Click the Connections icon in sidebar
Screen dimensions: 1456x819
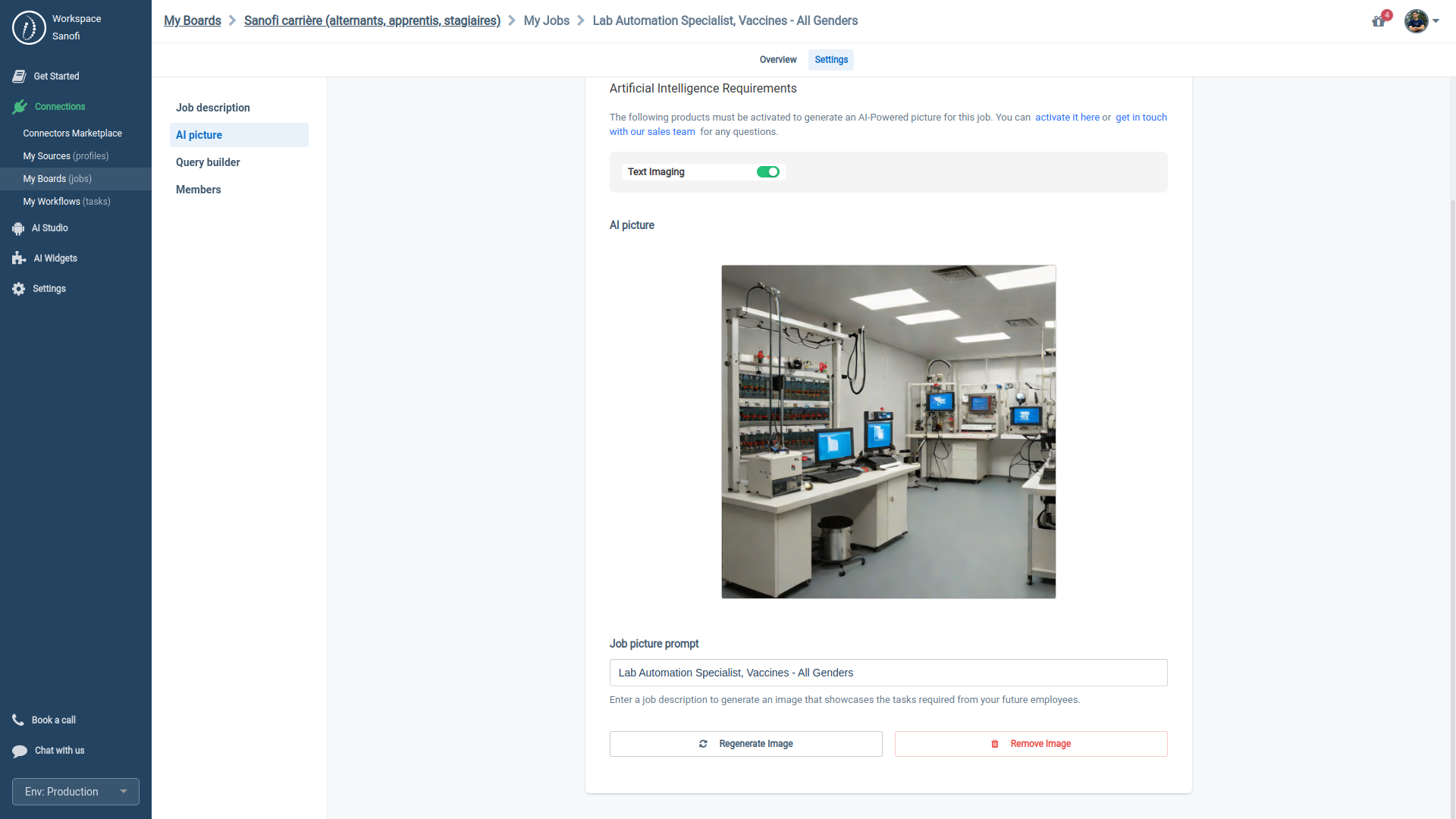point(19,106)
